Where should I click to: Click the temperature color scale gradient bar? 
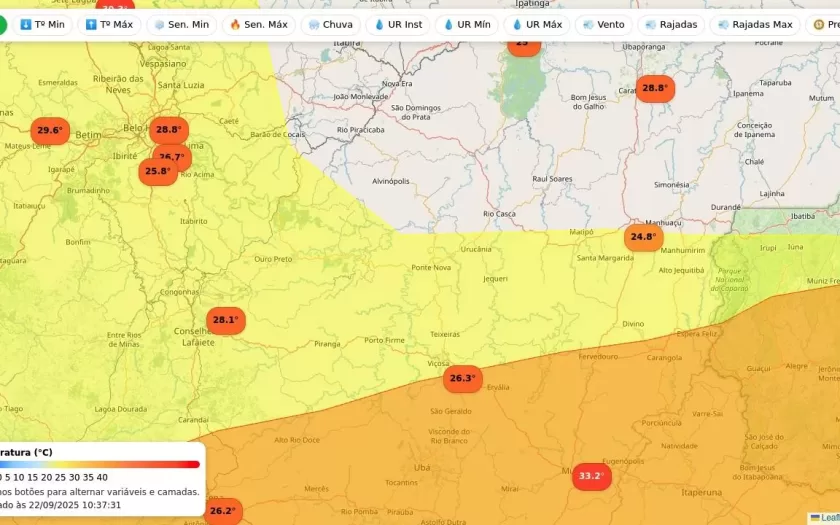[100, 464]
